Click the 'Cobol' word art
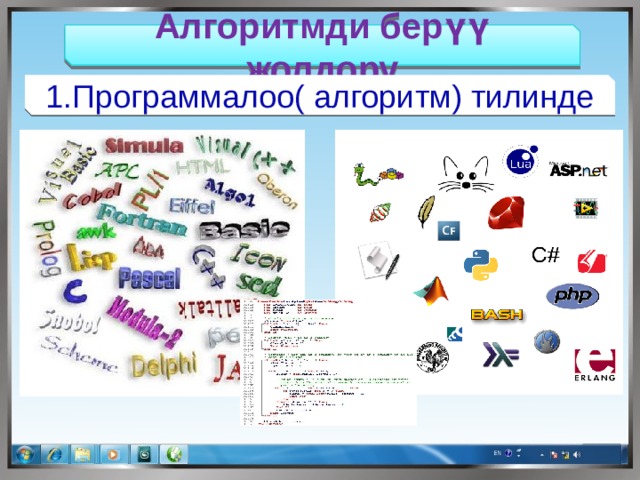 point(92,195)
